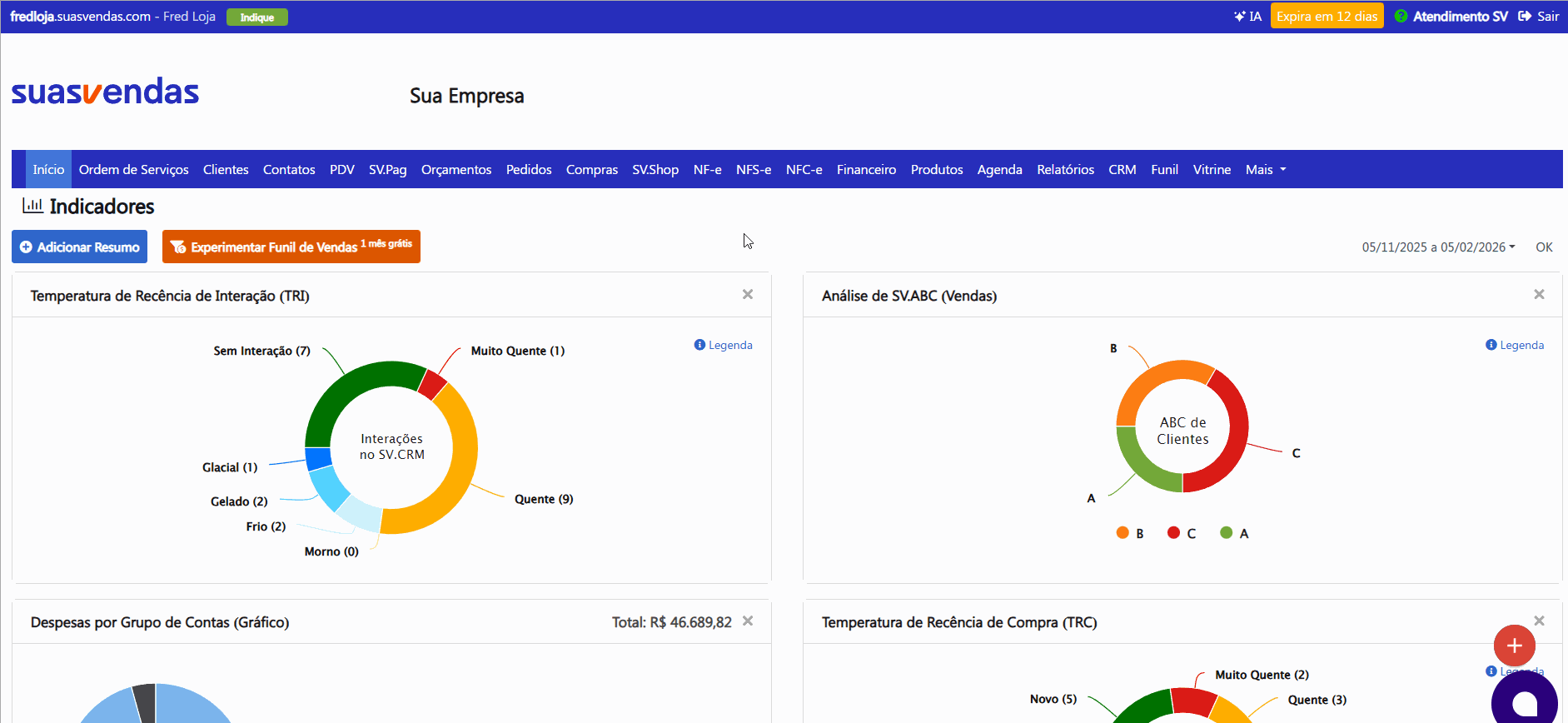The width and height of the screenshot is (1568, 723).
Task: Click the Morno (0) label
Action: [x=331, y=551]
